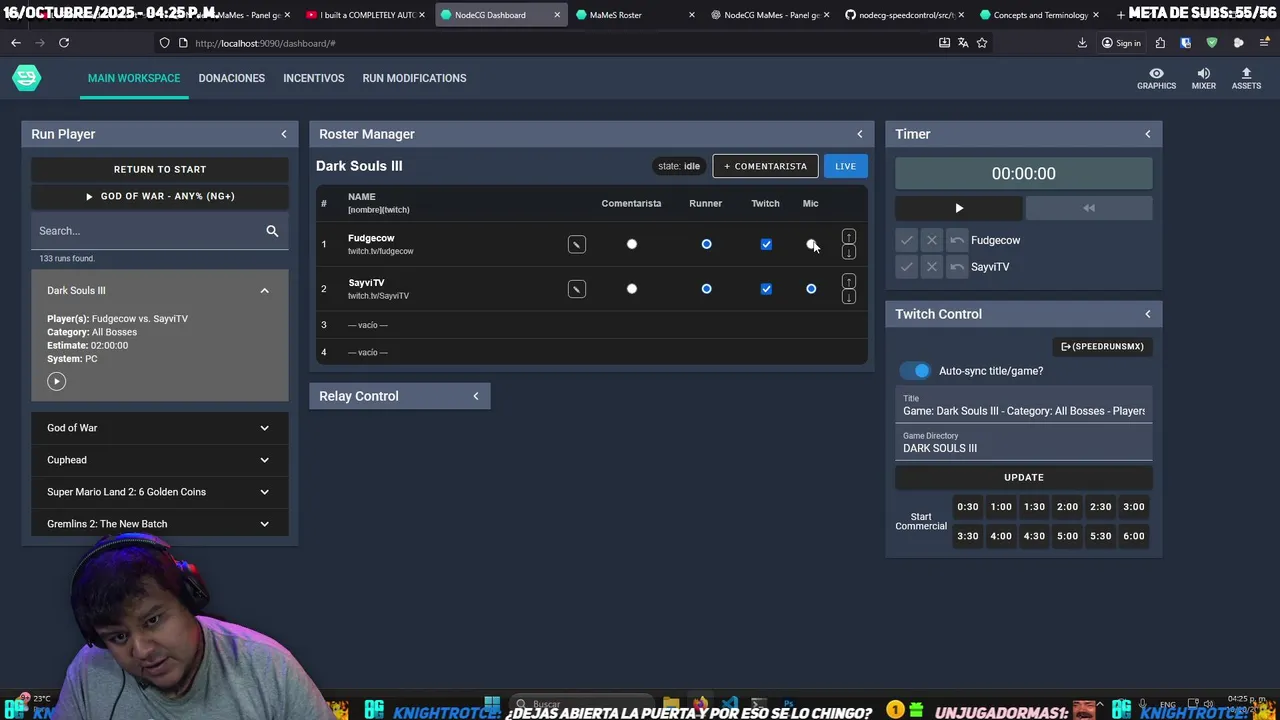
Task: Edit Fudgecow row with pencil icon
Action: click(x=577, y=244)
